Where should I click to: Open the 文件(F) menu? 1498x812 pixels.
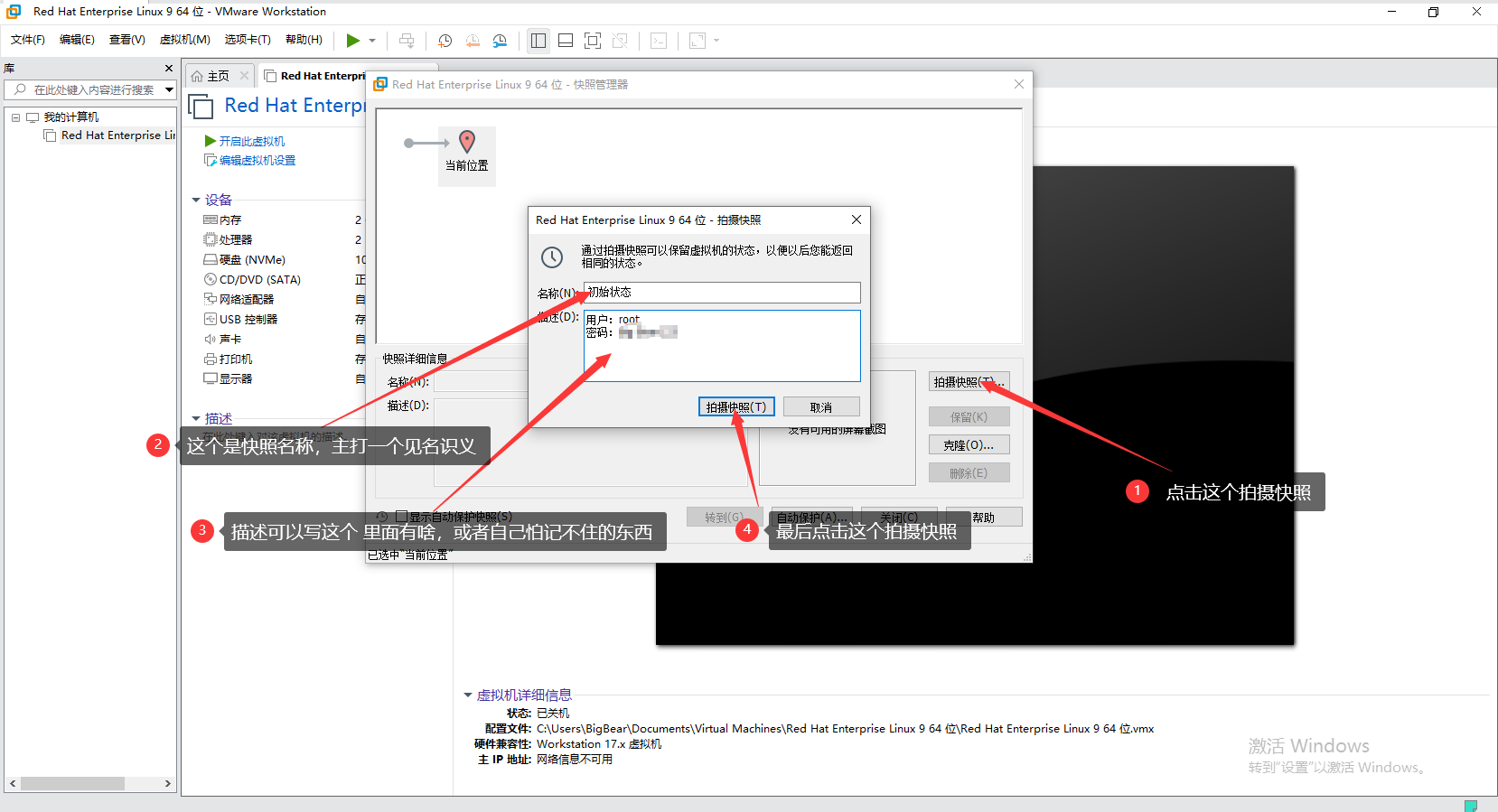pyautogui.click(x=28, y=40)
